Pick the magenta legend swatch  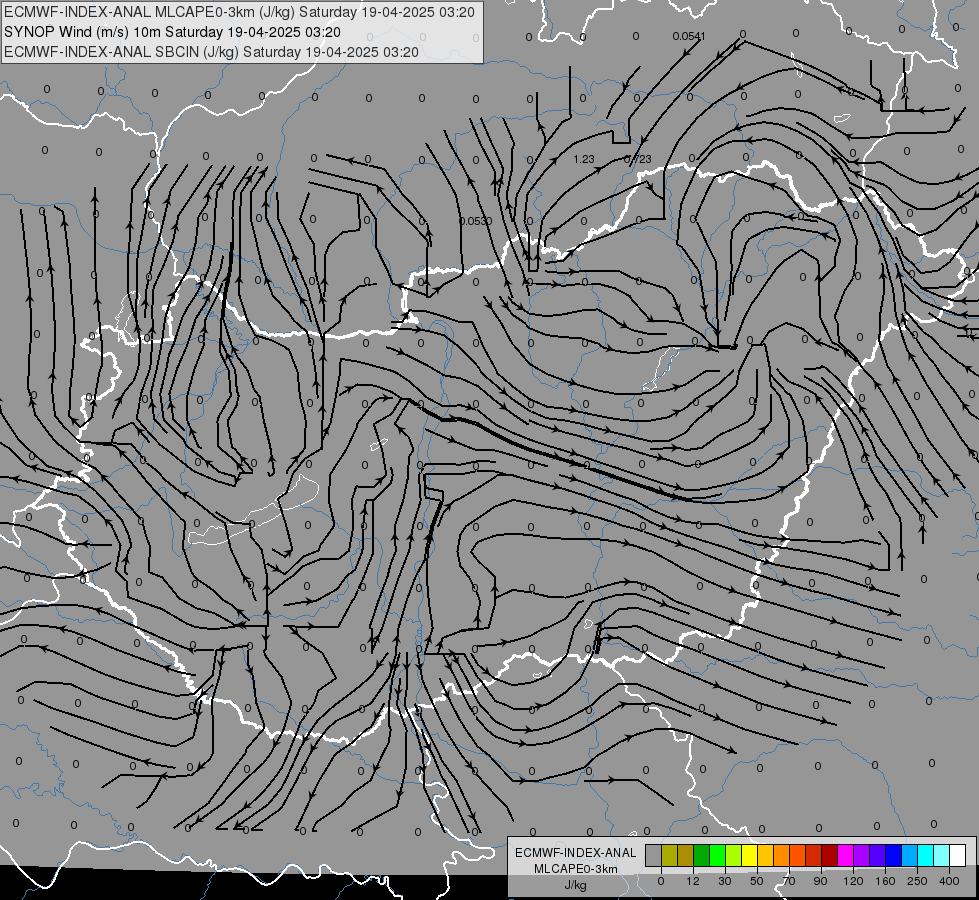[x=845, y=855]
